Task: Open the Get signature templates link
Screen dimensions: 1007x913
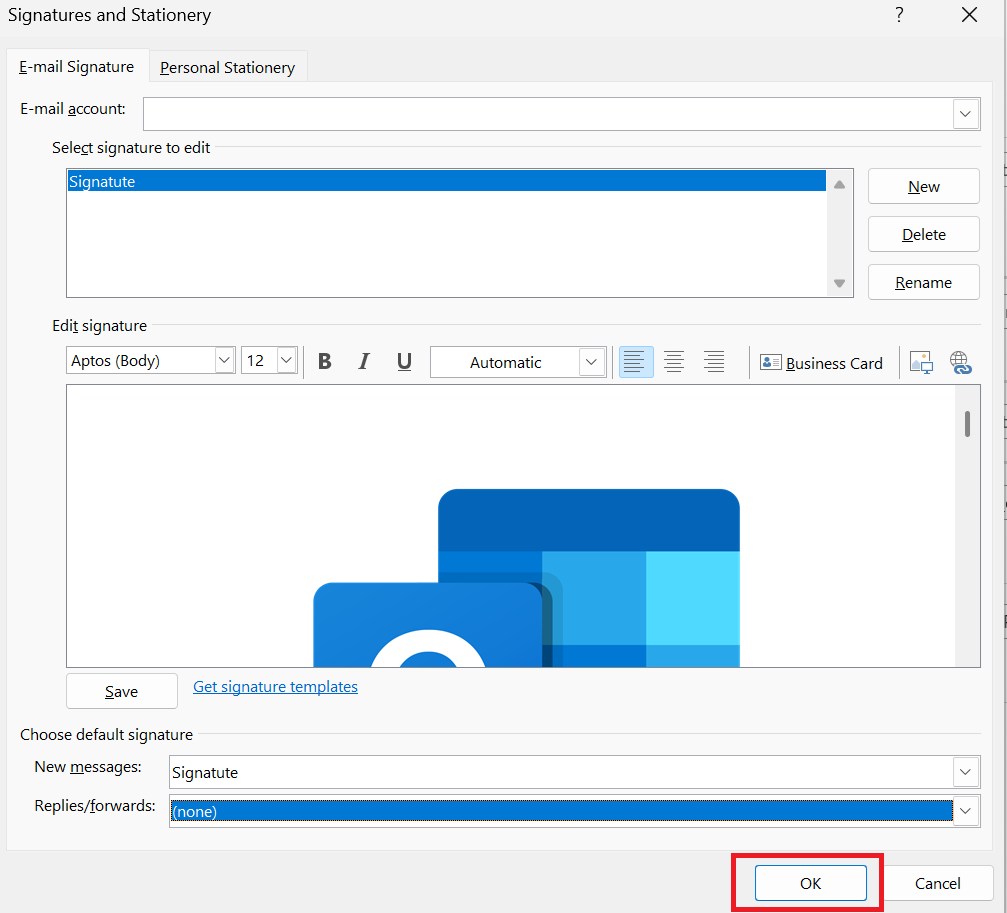Action: click(275, 686)
